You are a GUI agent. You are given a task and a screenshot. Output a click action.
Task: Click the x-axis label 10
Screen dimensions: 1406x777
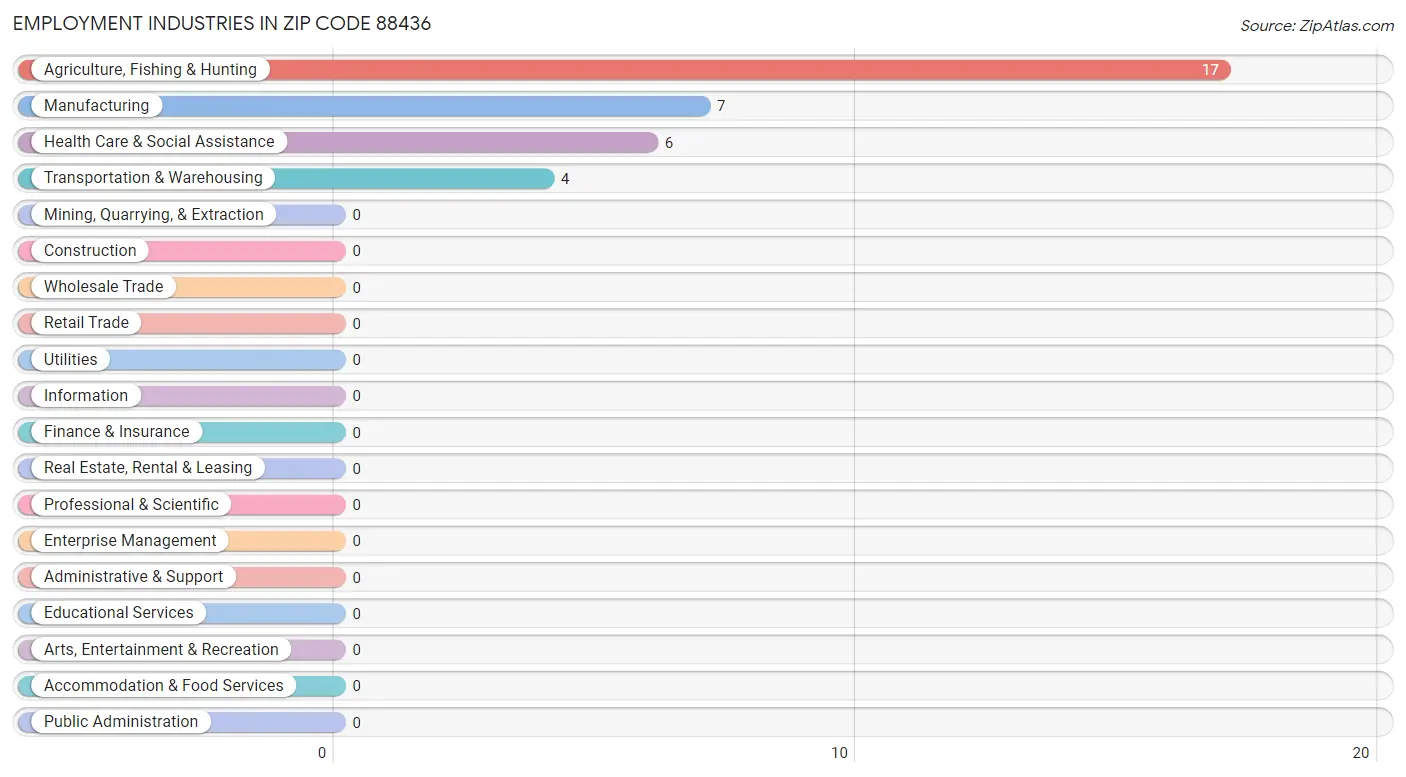(840, 753)
